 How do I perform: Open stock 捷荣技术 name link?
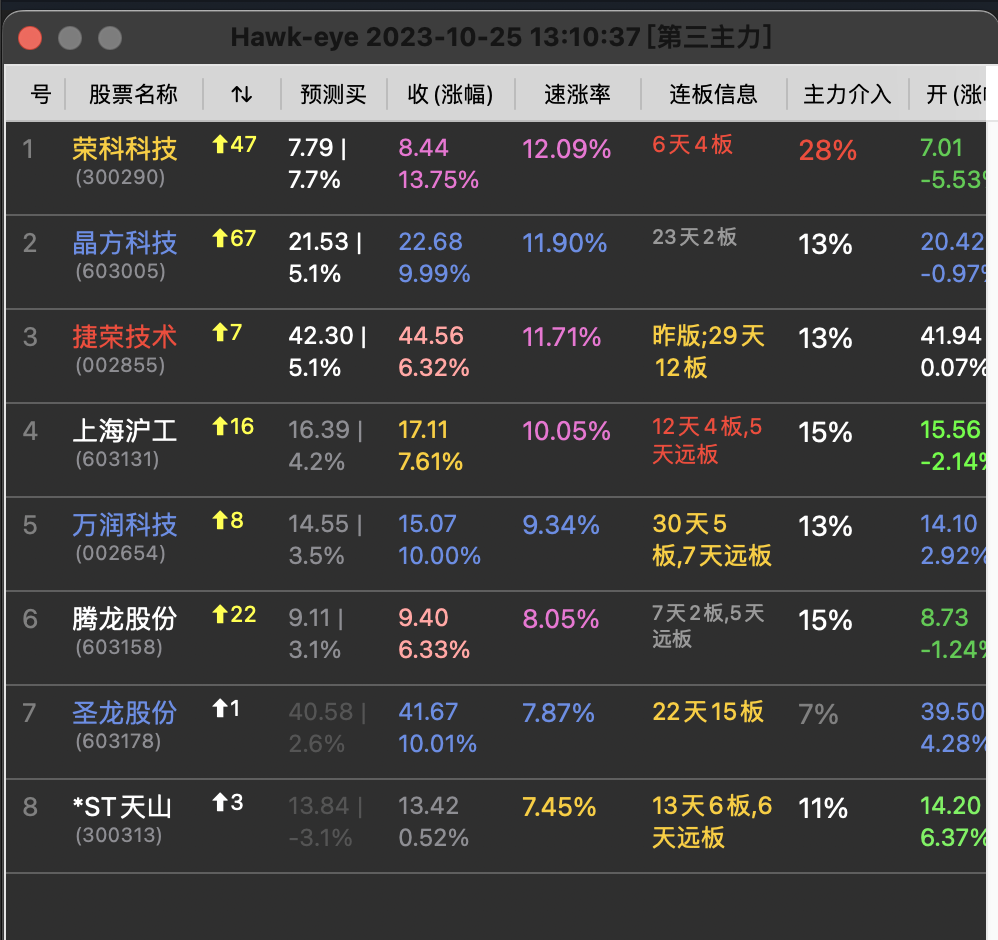point(125,337)
